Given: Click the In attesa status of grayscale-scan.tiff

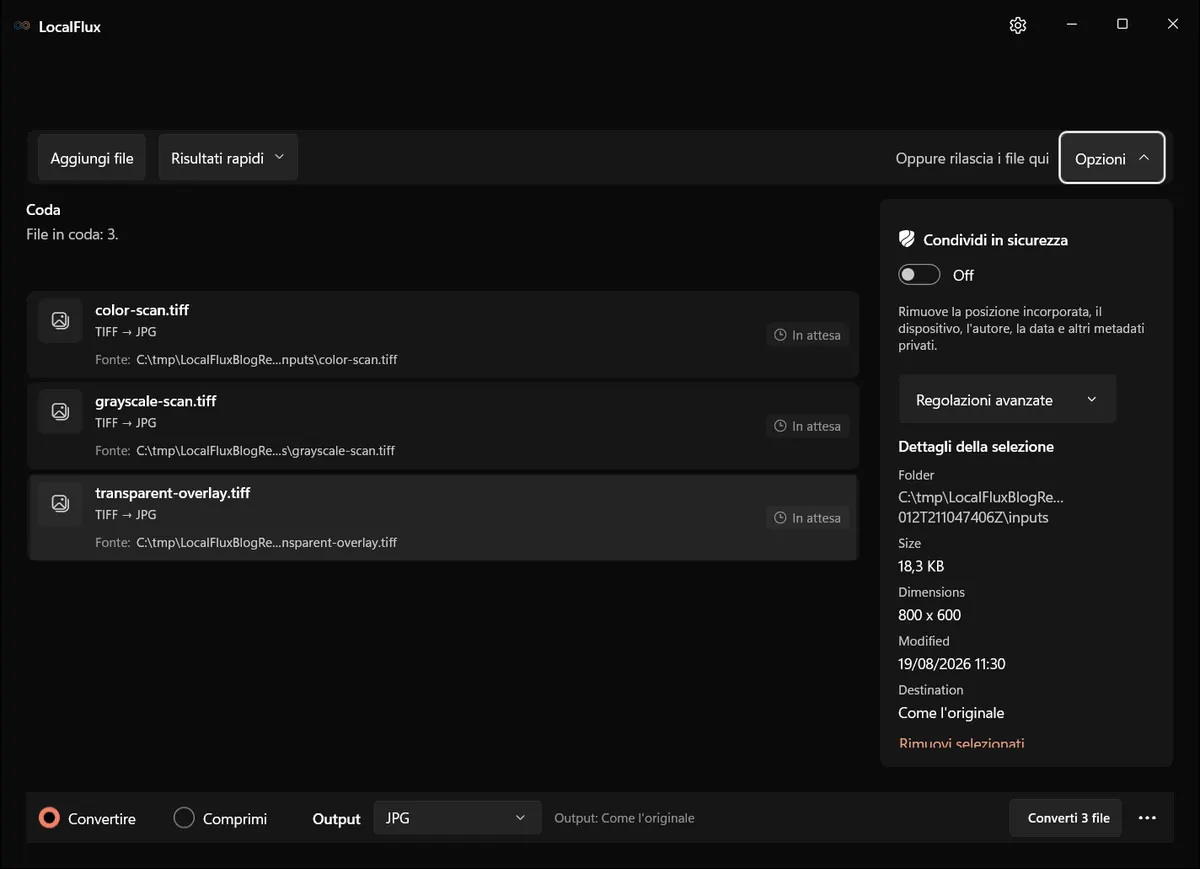Looking at the screenshot, I should (808, 426).
